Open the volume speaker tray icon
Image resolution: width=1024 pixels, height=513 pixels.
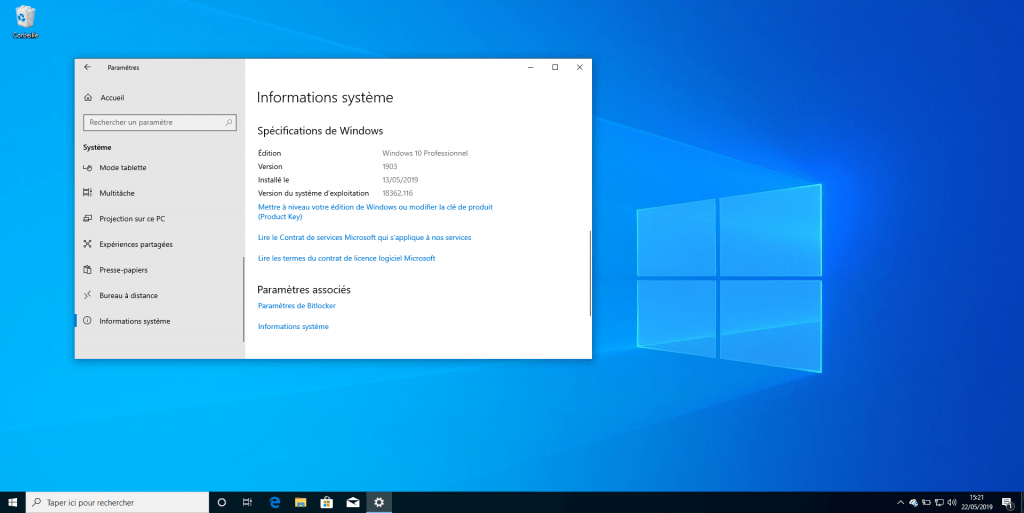pyautogui.click(x=952, y=503)
